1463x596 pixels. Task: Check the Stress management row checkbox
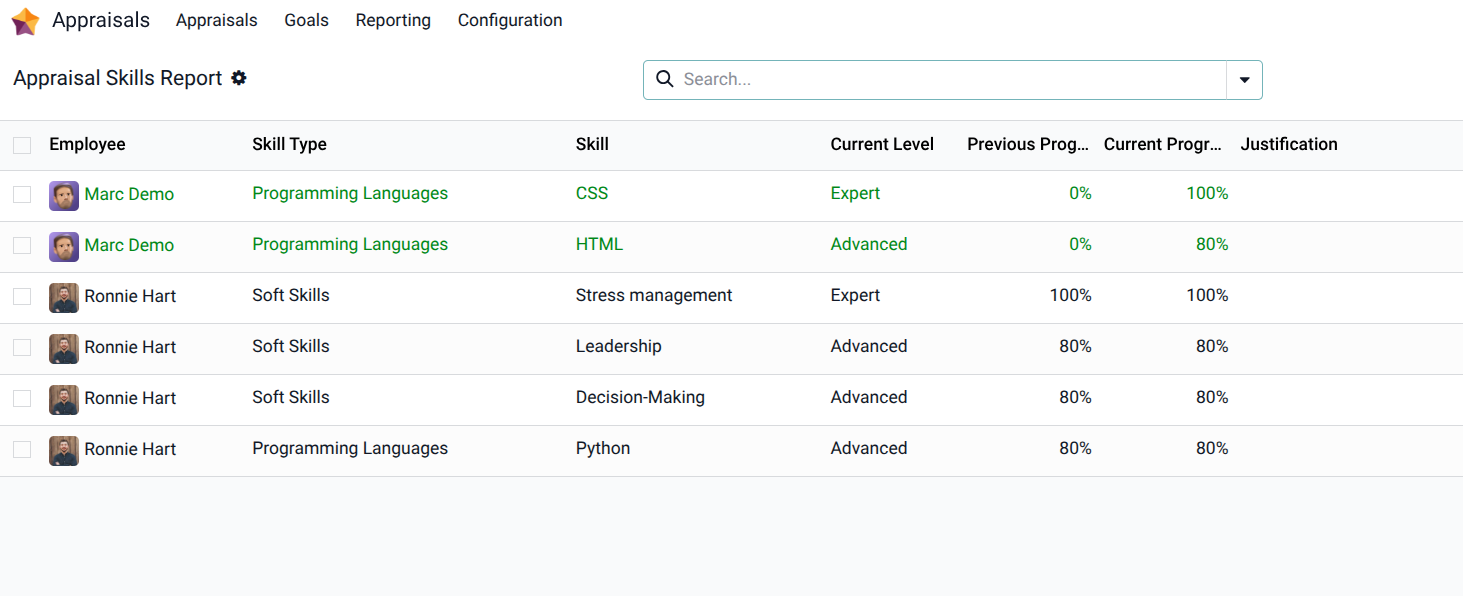tap(22, 296)
